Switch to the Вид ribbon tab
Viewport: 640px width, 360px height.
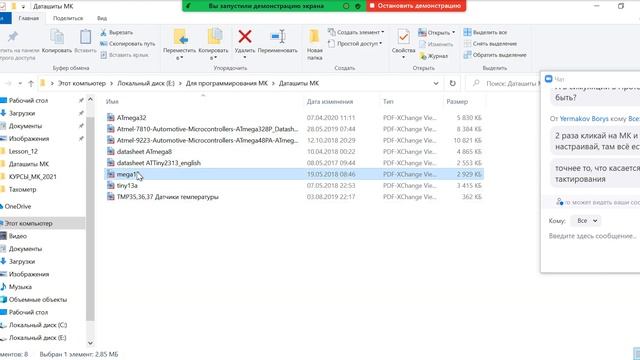[x=102, y=18]
